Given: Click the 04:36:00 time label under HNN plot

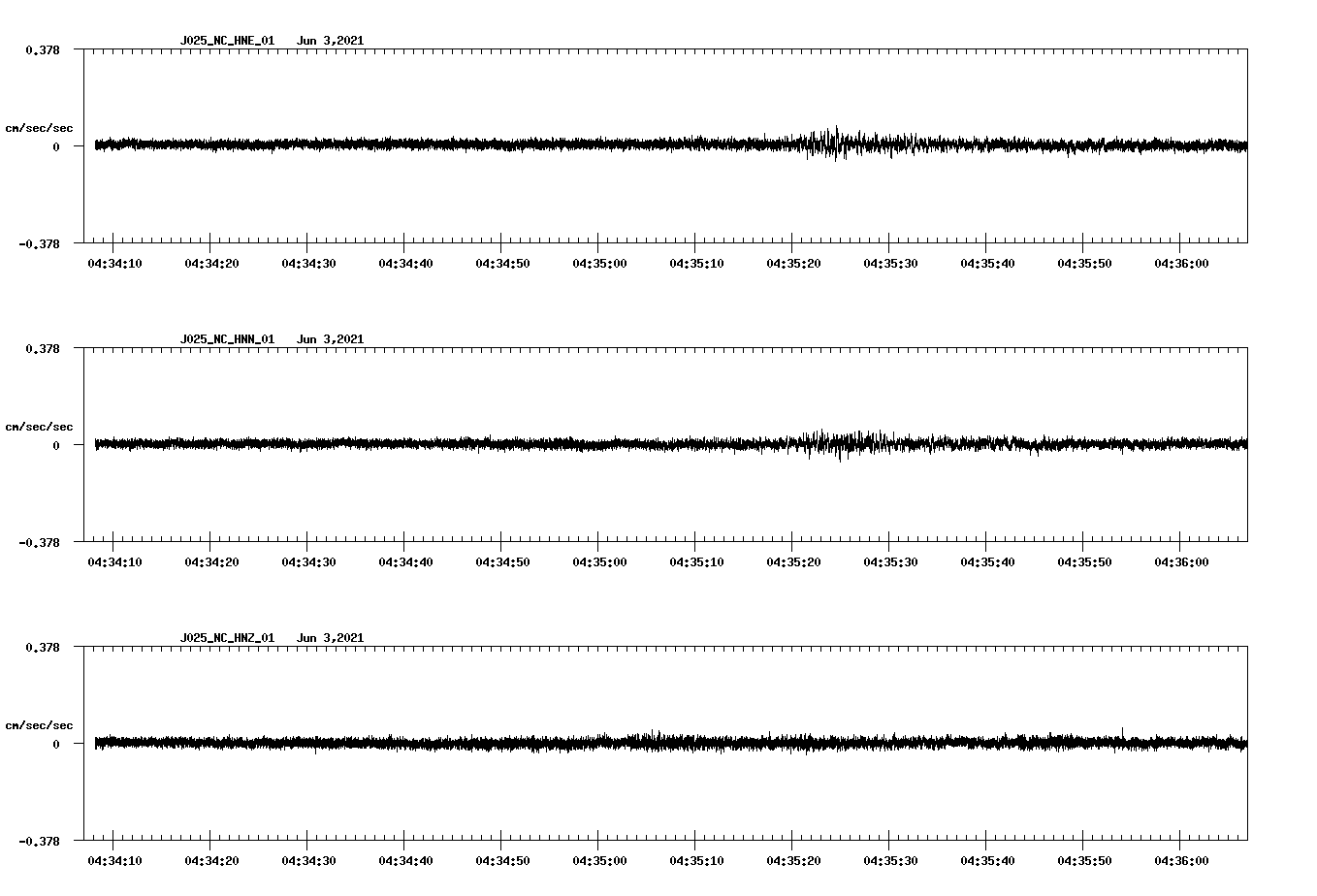Looking at the screenshot, I should (1181, 562).
